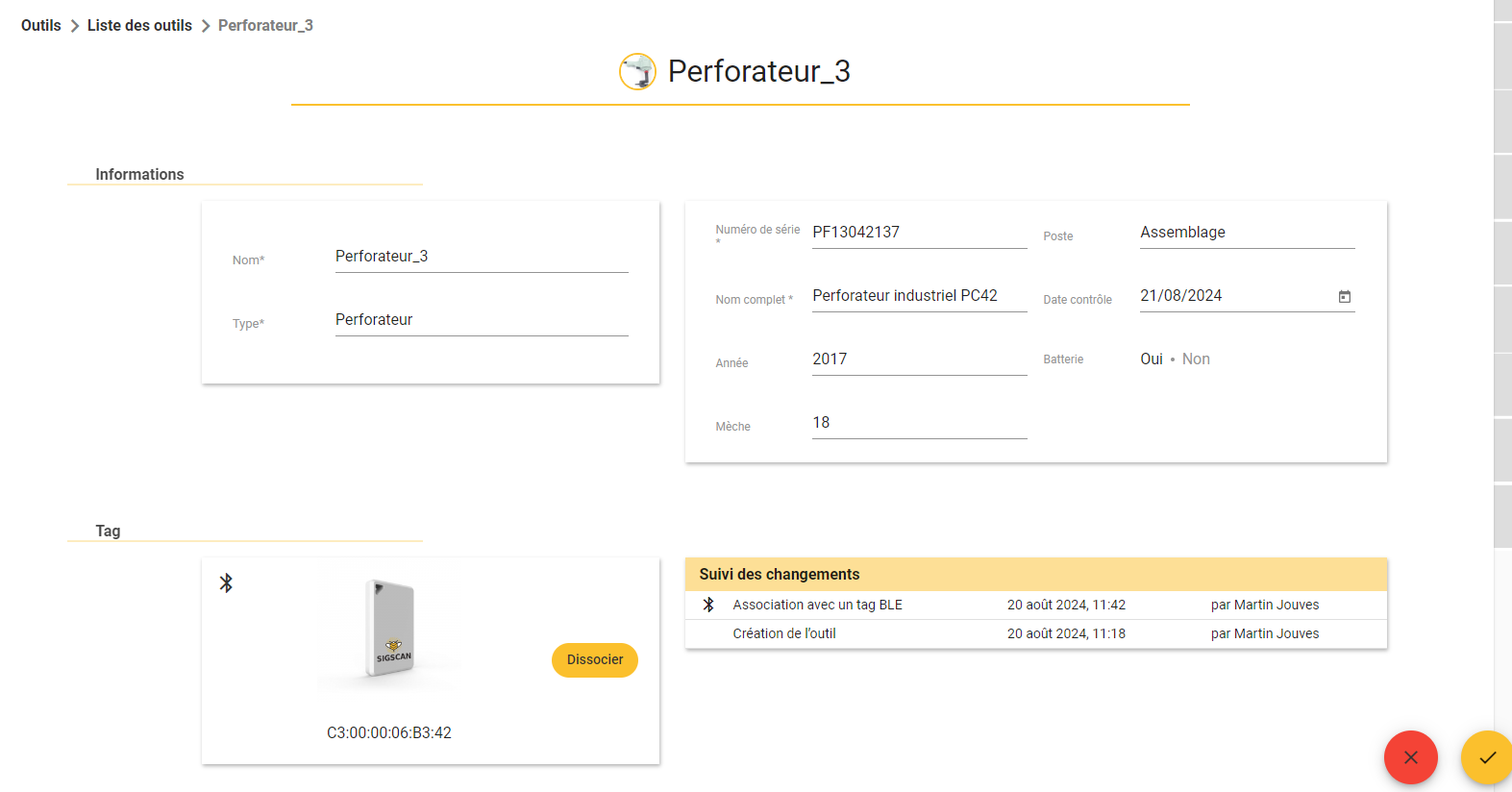Click the Perforateur_3 page title
Viewport: 1512px width, 792px height.
(x=759, y=71)
